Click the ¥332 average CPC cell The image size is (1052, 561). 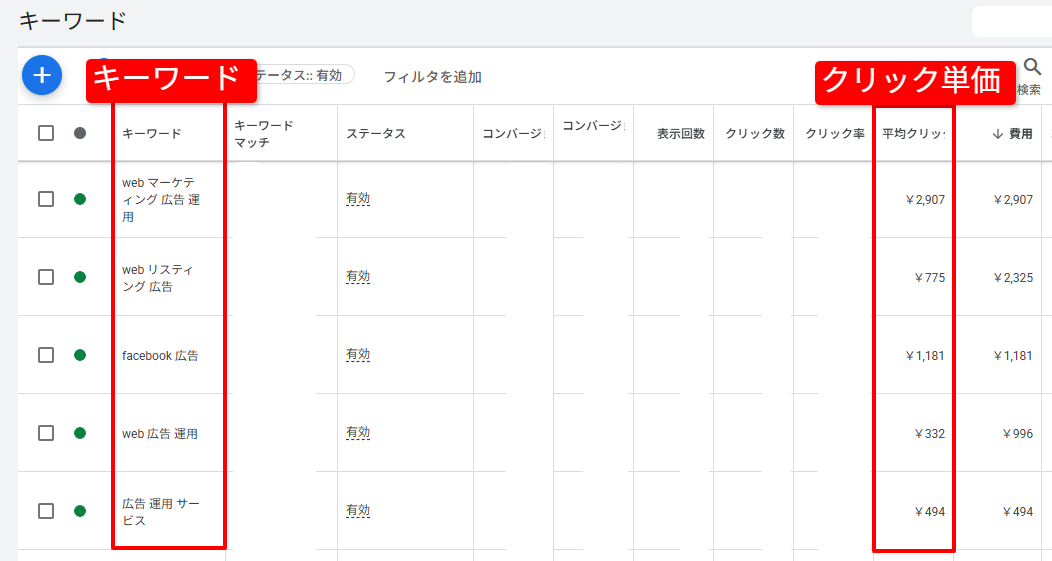coord(930,434)
